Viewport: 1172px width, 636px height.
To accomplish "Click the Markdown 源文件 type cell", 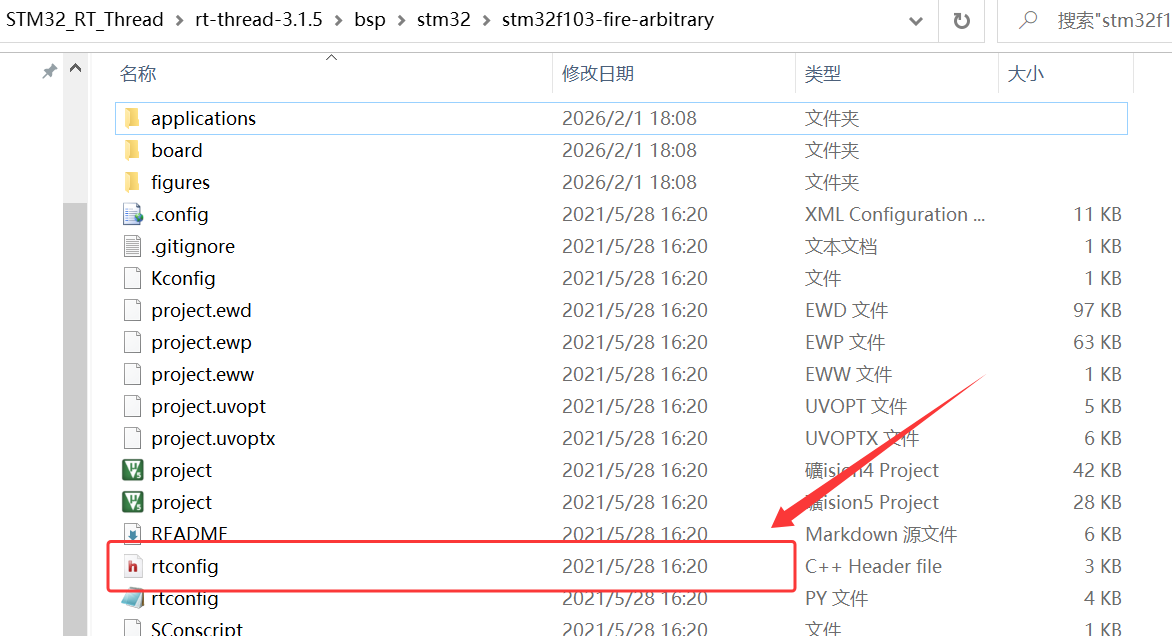I will 881,534.
